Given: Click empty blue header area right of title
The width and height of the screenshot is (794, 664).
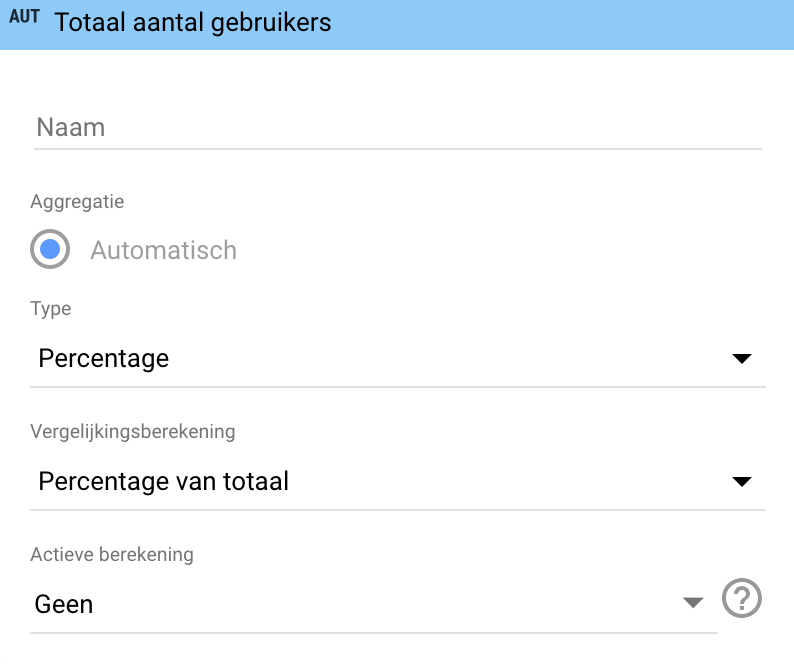Looking at the screenshot, I should pyautogui.click(x=560, y=24).
